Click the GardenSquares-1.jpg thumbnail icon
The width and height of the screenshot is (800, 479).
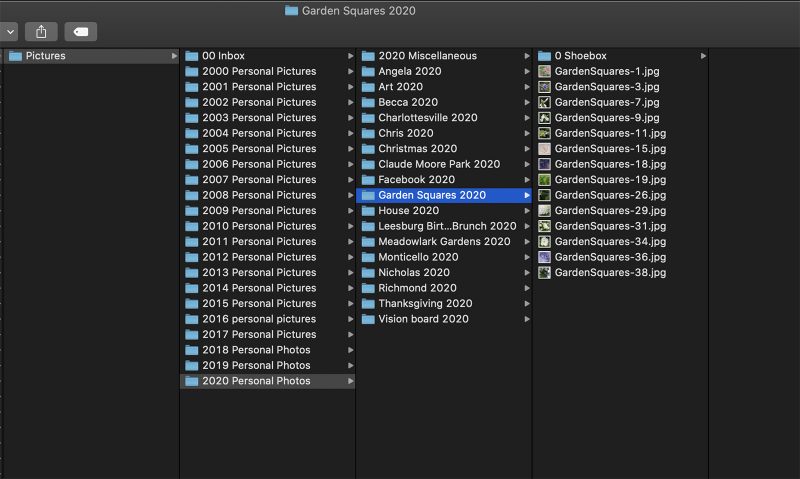544,71
